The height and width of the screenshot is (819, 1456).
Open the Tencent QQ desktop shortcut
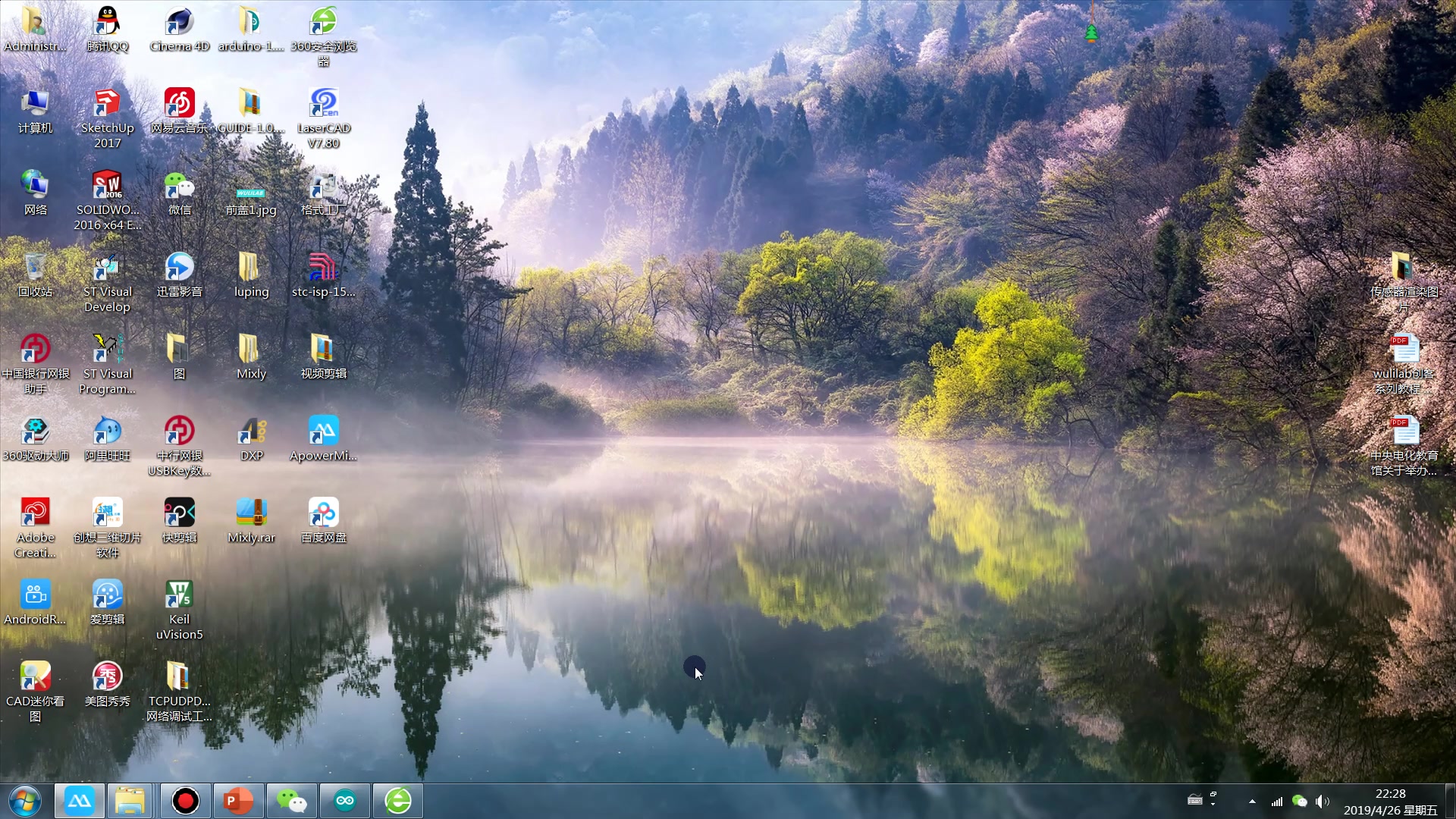tap(107, 23)
